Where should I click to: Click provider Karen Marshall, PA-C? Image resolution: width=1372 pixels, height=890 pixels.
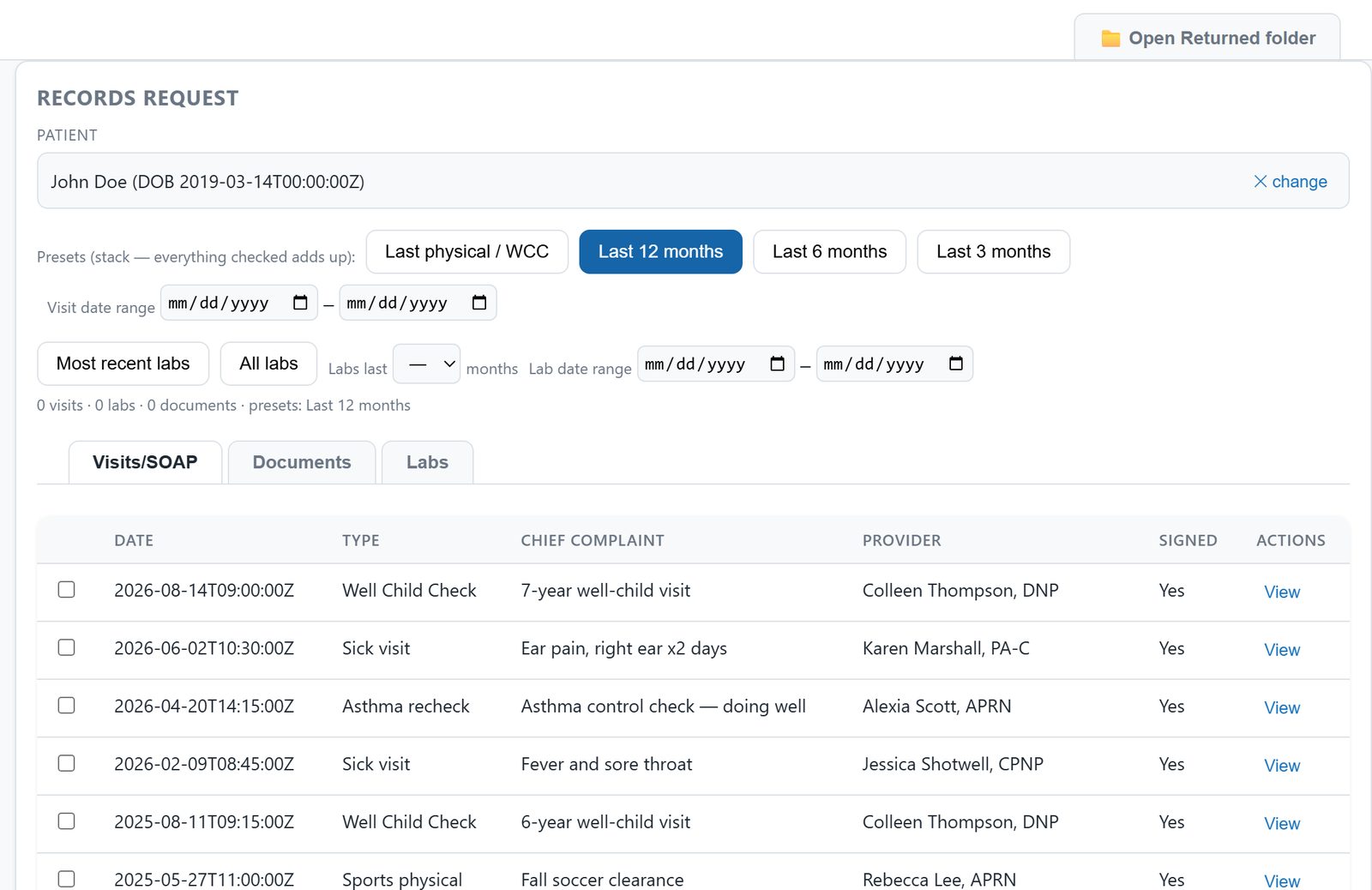pos(946,648)
